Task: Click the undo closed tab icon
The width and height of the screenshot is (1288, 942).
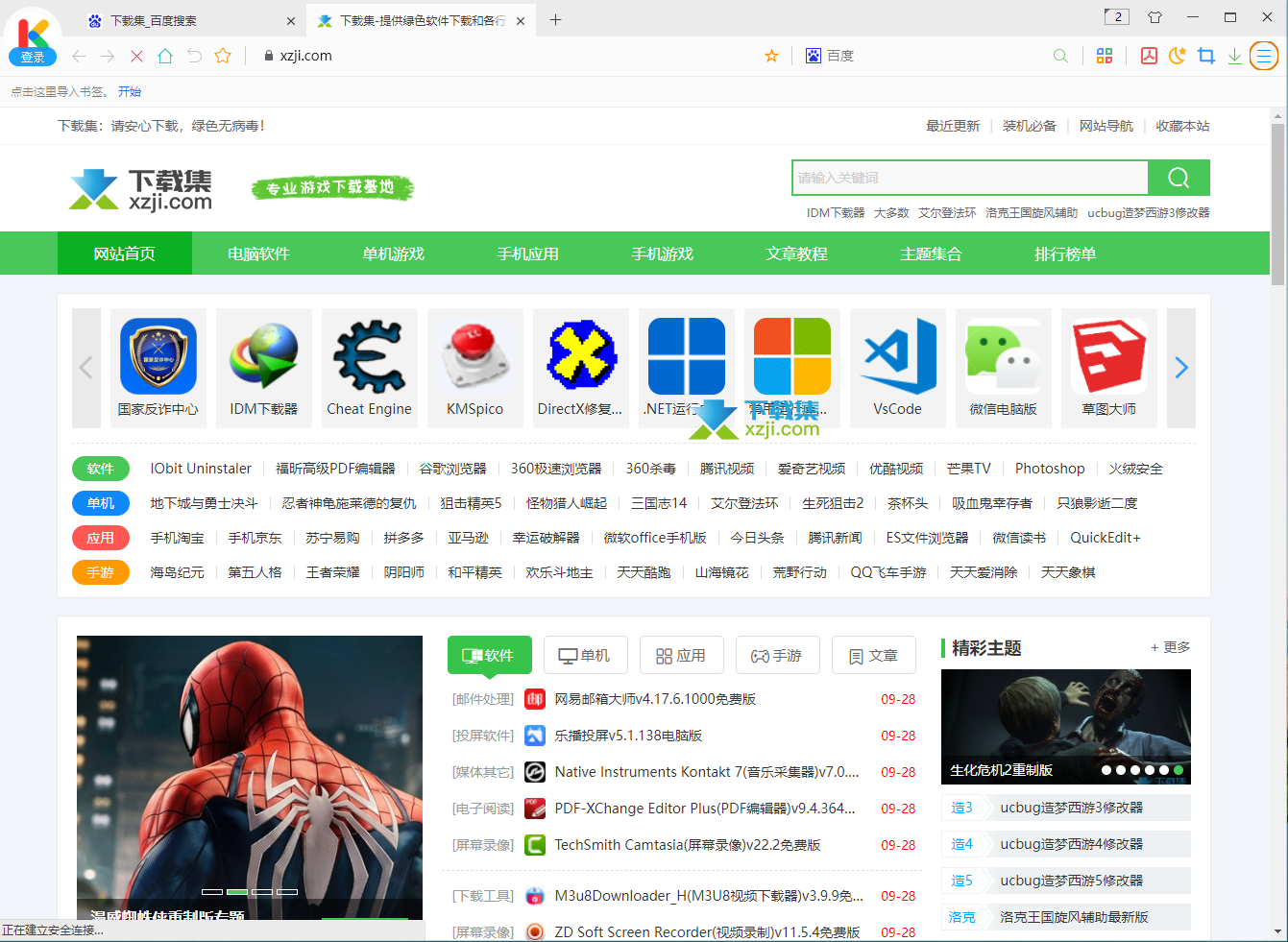Action: point(194,56)
